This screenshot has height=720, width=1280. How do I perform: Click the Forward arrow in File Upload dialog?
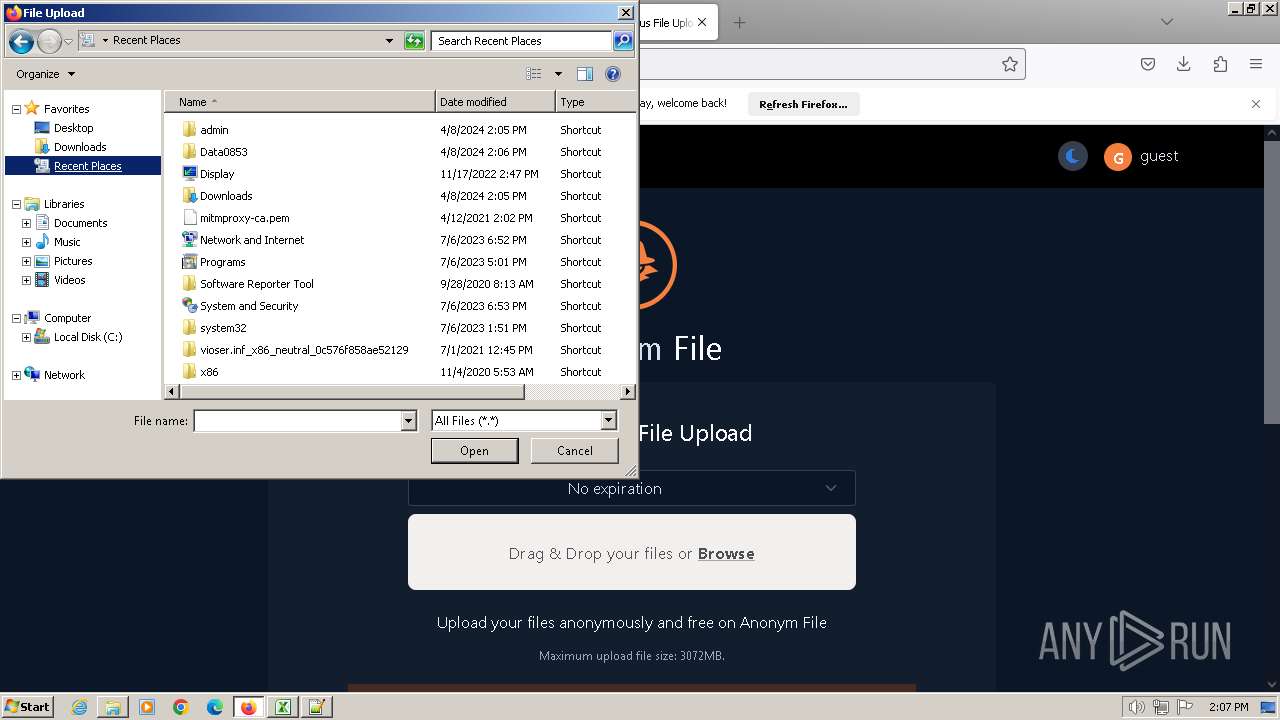click(x=49, y=41)
